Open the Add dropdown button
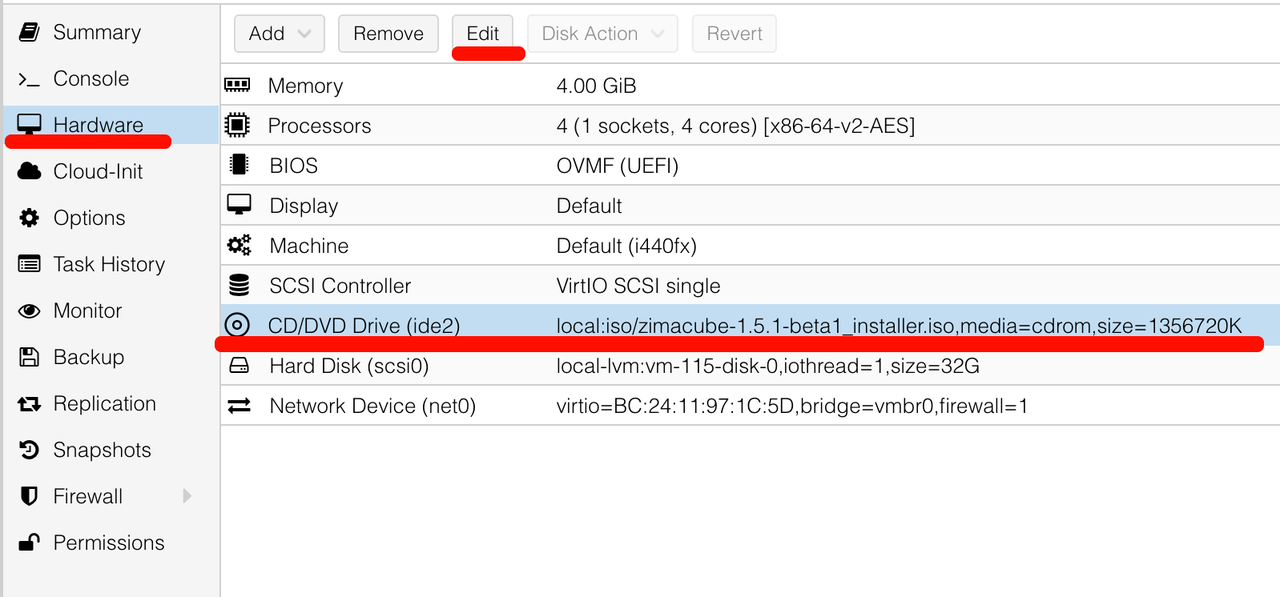 pyautogui.click(x=279, y=34)
